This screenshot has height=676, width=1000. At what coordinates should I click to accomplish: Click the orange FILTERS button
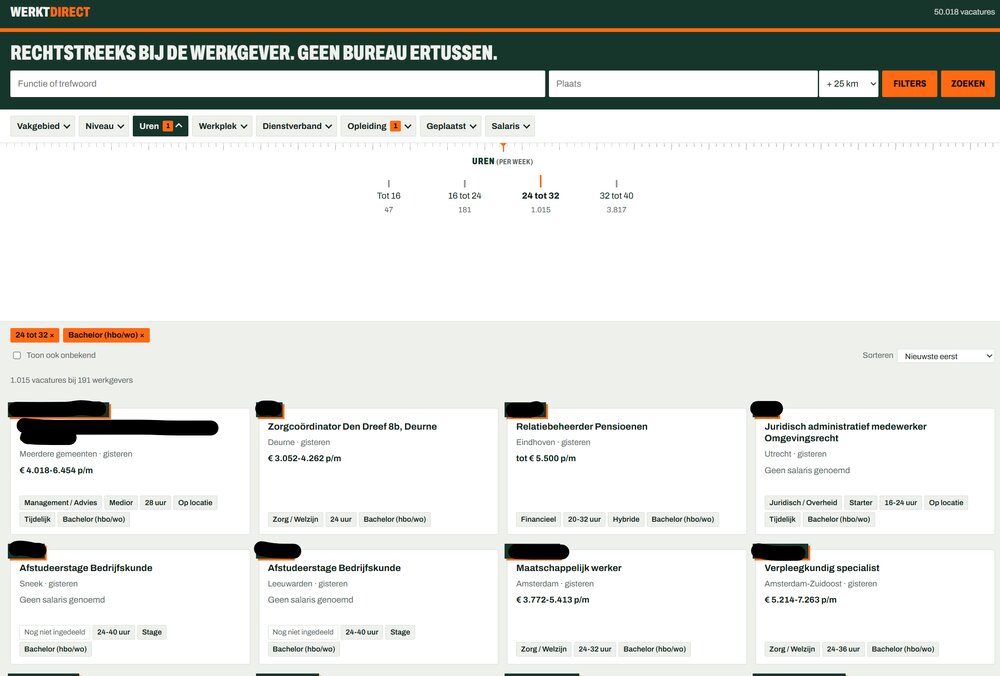pyautogui.click(x=909, y=84)
